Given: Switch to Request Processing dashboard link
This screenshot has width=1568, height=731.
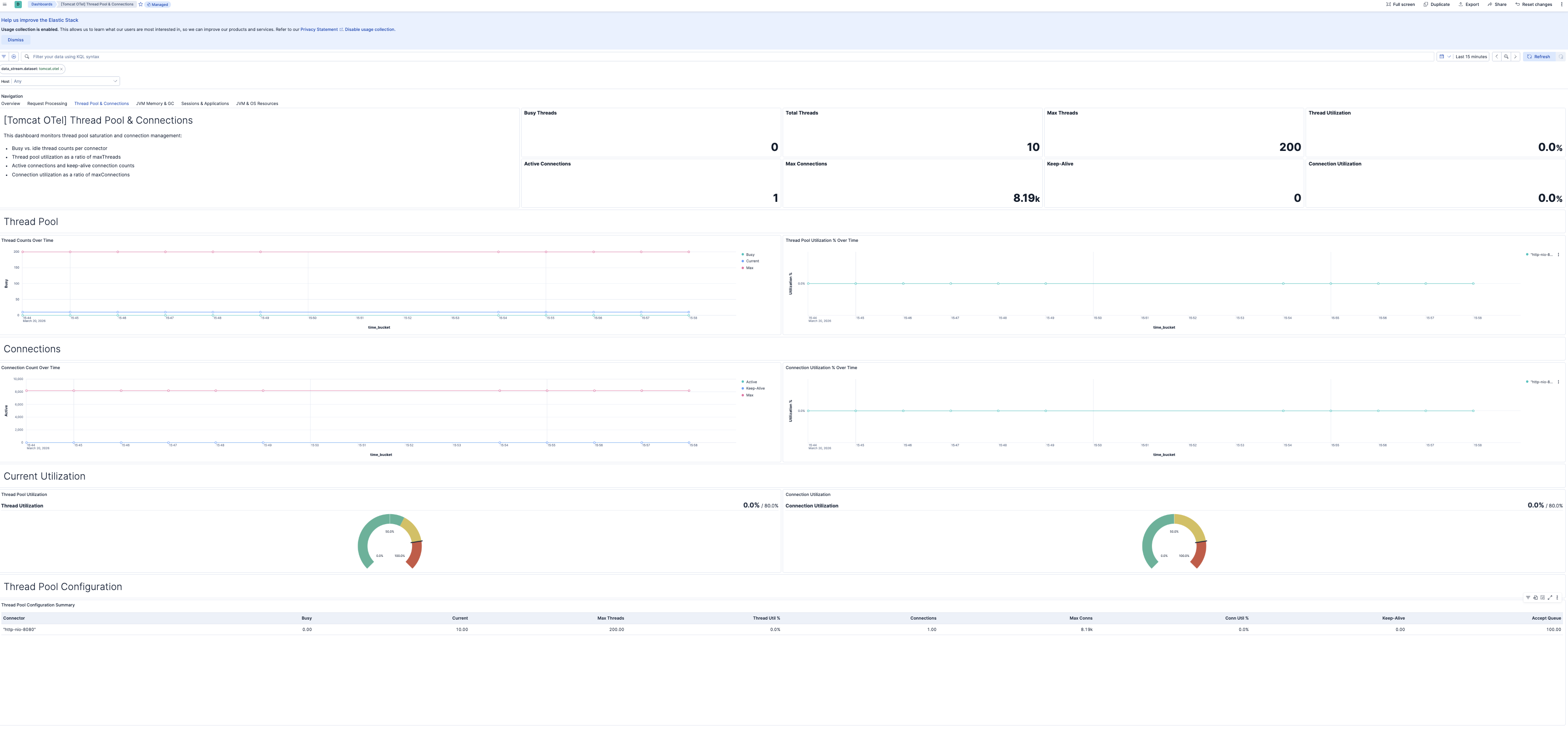Looking at the screenshot, I should pyautogui.click(x=47, y=104).
